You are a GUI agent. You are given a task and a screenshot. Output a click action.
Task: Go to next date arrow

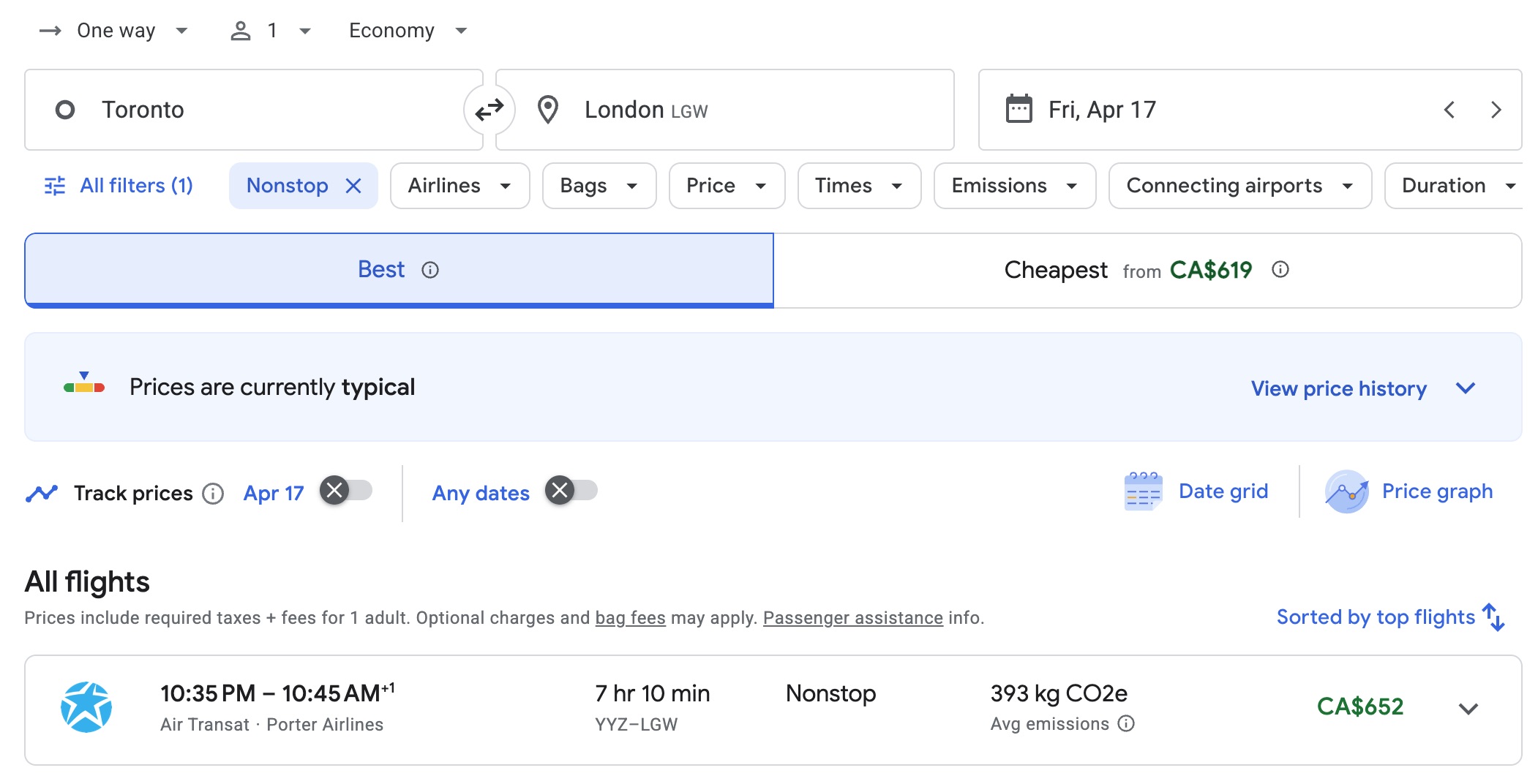(1496, 110)
